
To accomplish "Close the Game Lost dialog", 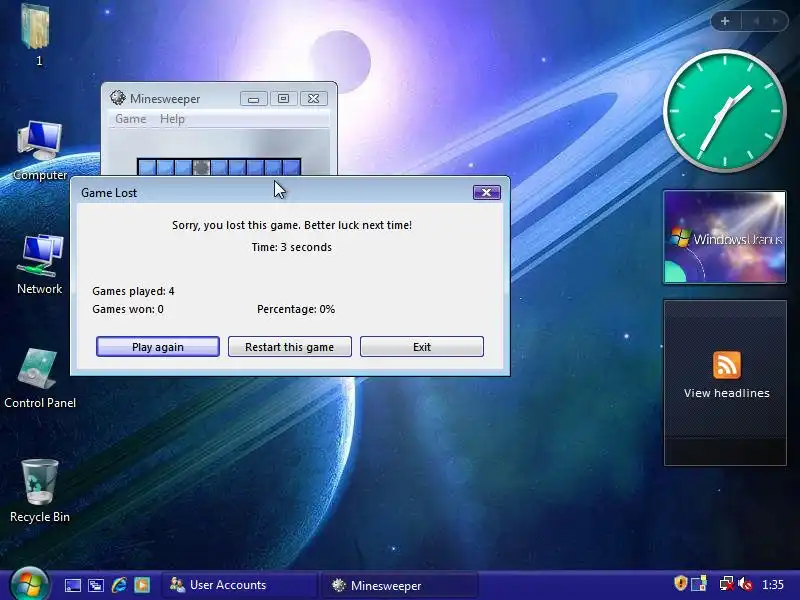I will tap(487, 192).
